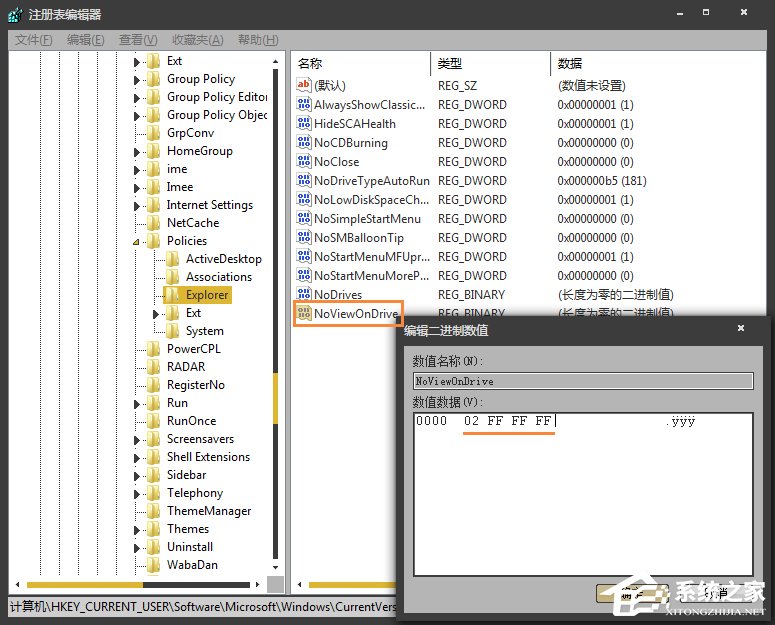This screenshot has height=625, width=775.
Task: Expand the Group Policy tree node
Action: pyautogui.click(x=137, y=80)
